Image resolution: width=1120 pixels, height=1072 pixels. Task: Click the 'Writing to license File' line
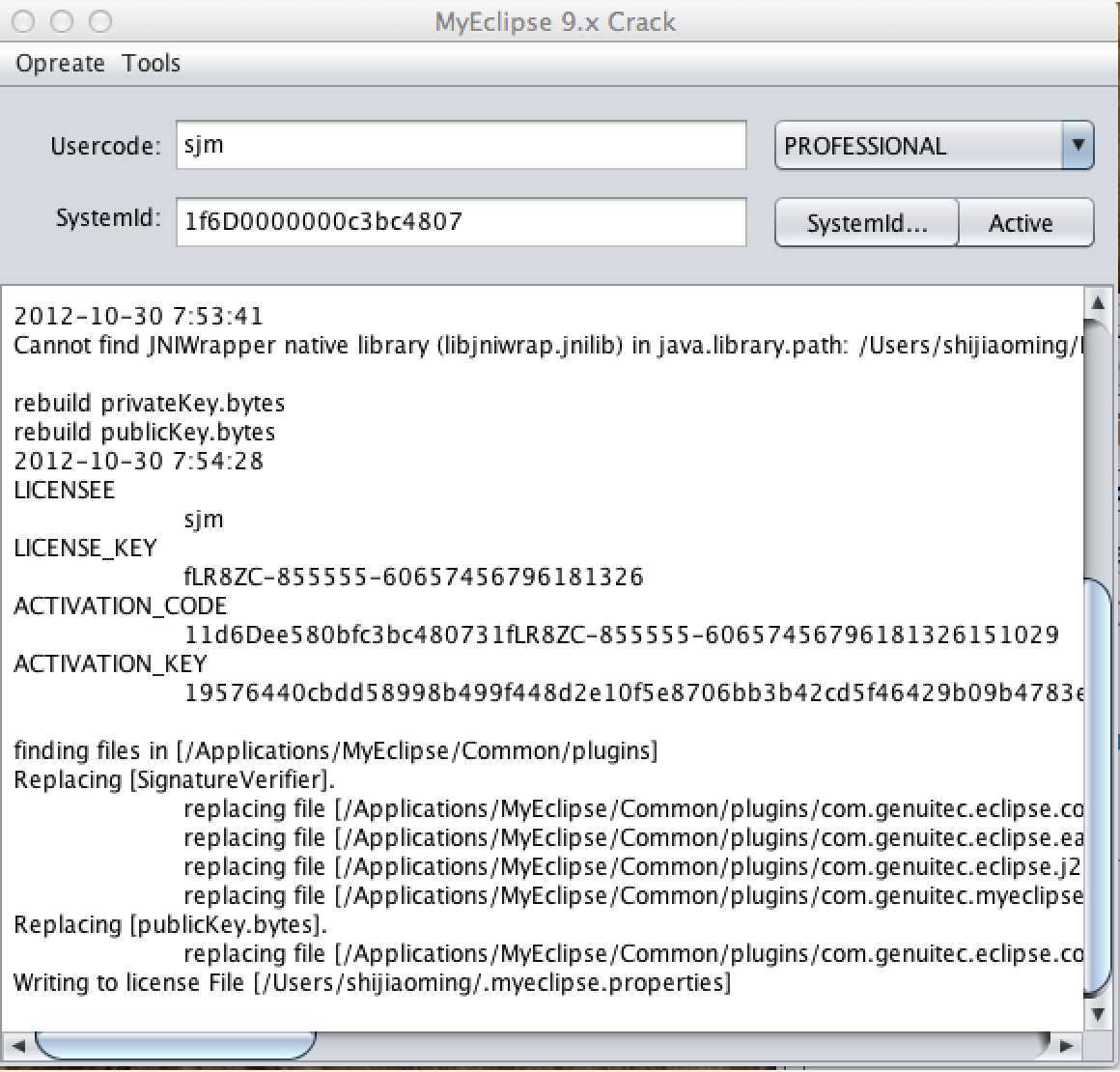pos(372,983)
